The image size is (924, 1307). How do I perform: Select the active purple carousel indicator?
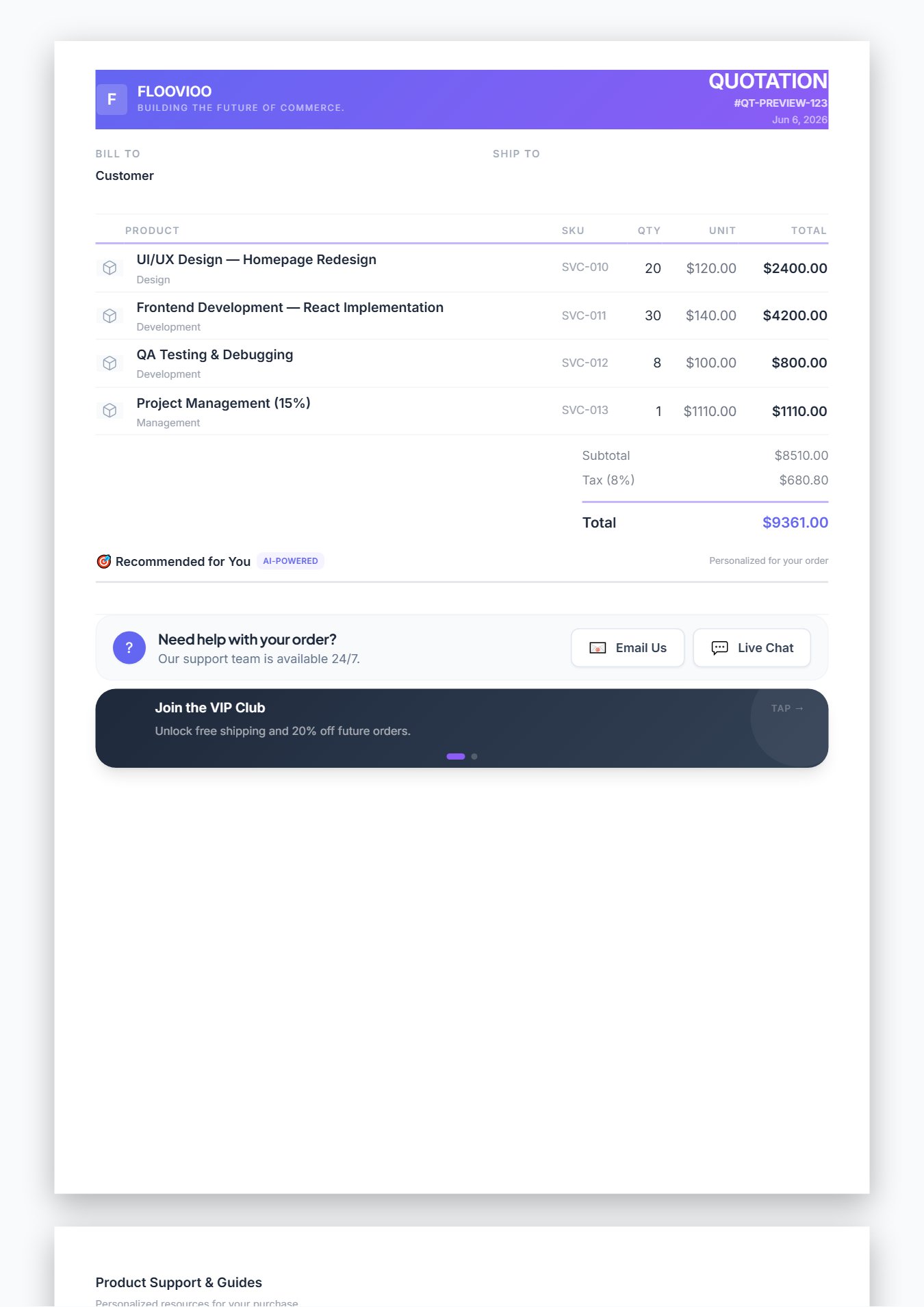[456, 756]
